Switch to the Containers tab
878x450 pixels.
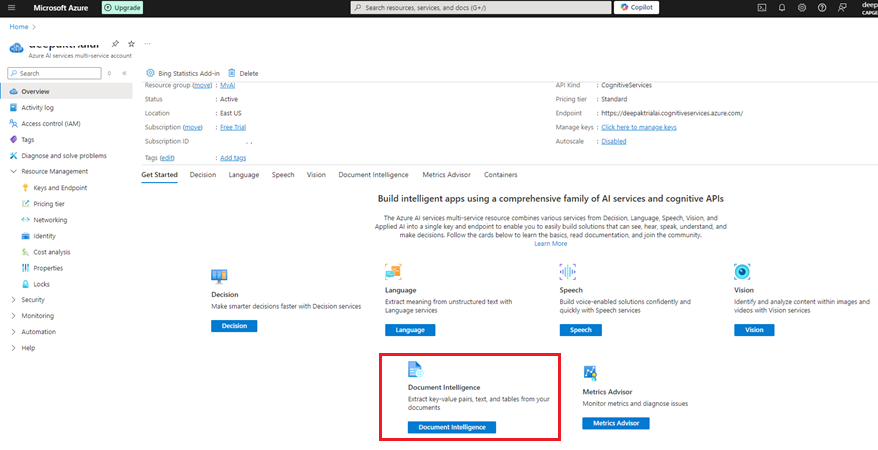click(x=501, y=175)
